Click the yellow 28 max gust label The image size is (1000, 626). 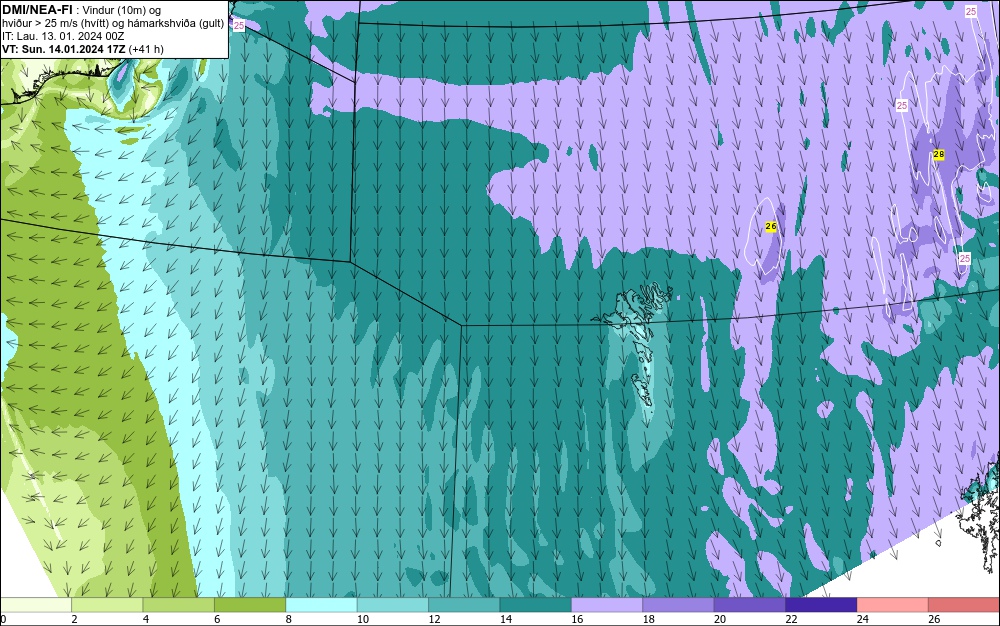pyautogui.click(x=938, y=154)
